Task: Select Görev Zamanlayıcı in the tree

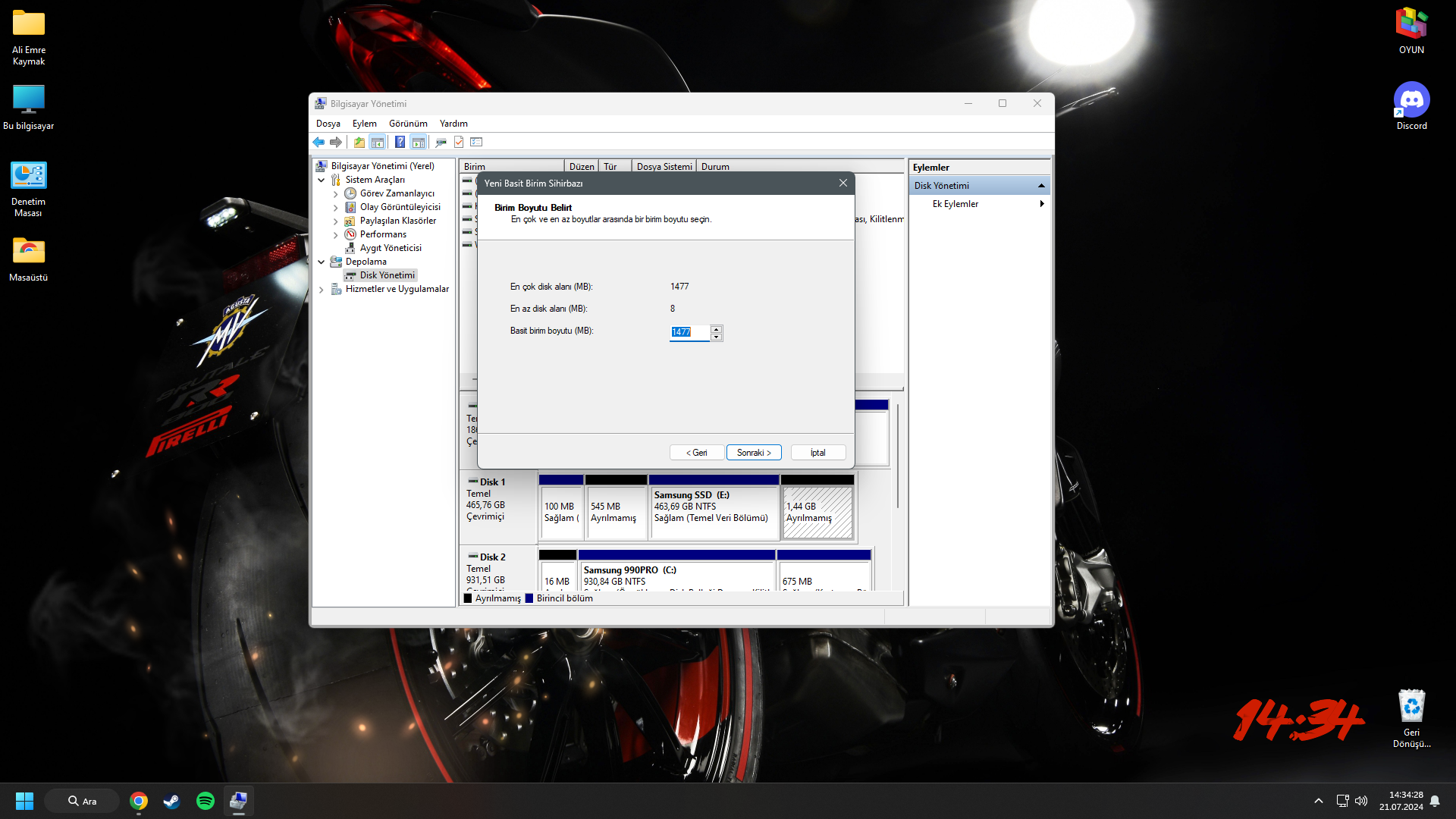Action: [397, 193]
